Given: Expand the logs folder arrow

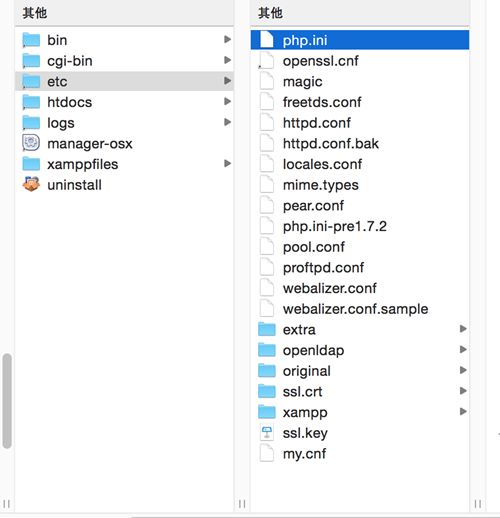Looking at the screenshot, I should pos(227,122).
